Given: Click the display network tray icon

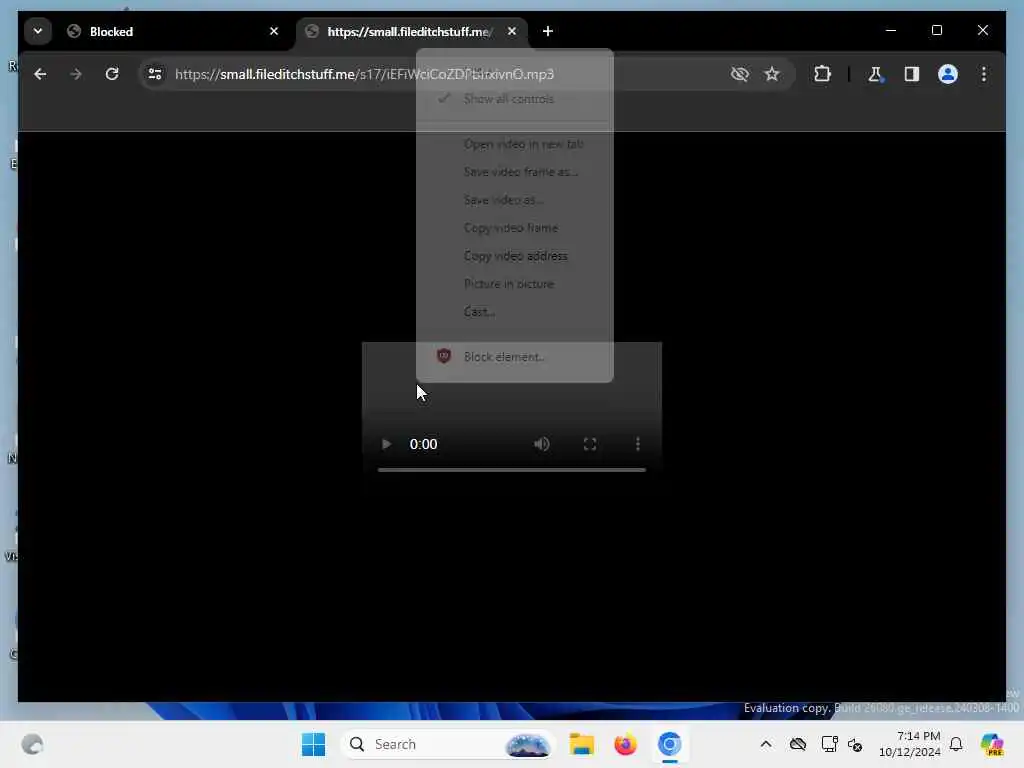Looking at the screenshot, I should pos(829,744).
